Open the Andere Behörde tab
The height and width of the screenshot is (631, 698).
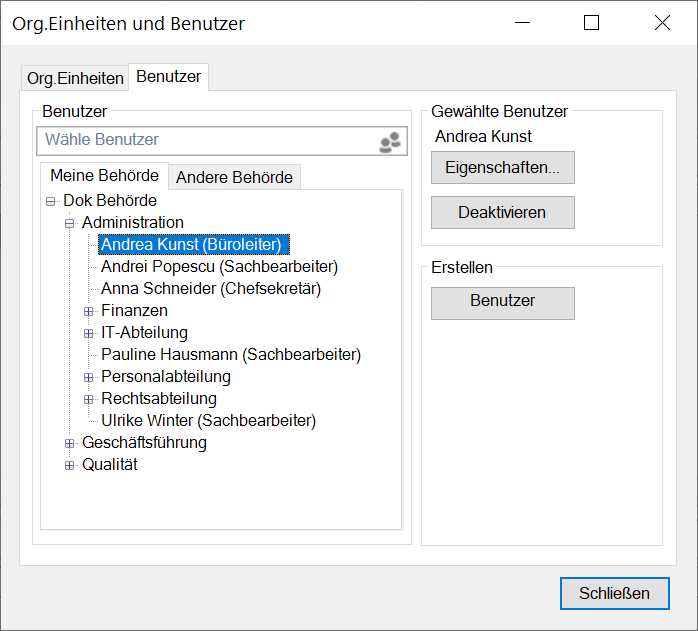(x=234, y=177)
